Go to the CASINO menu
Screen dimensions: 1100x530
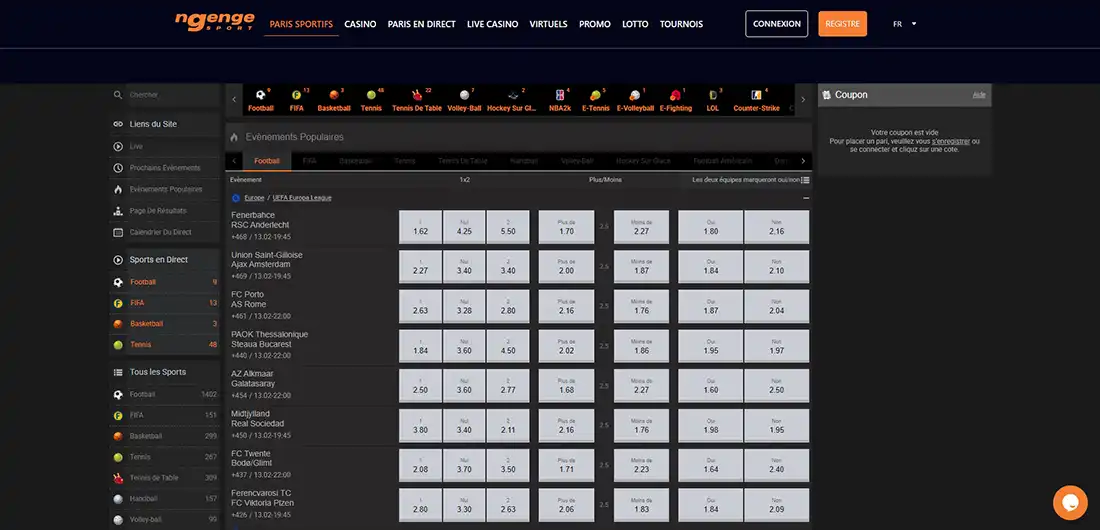point(360,24)
